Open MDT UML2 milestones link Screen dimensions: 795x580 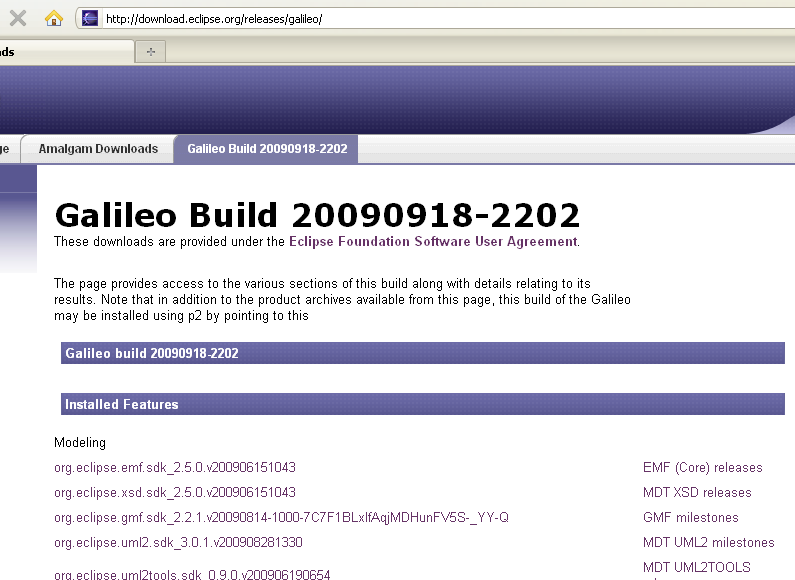coord(708,542)
